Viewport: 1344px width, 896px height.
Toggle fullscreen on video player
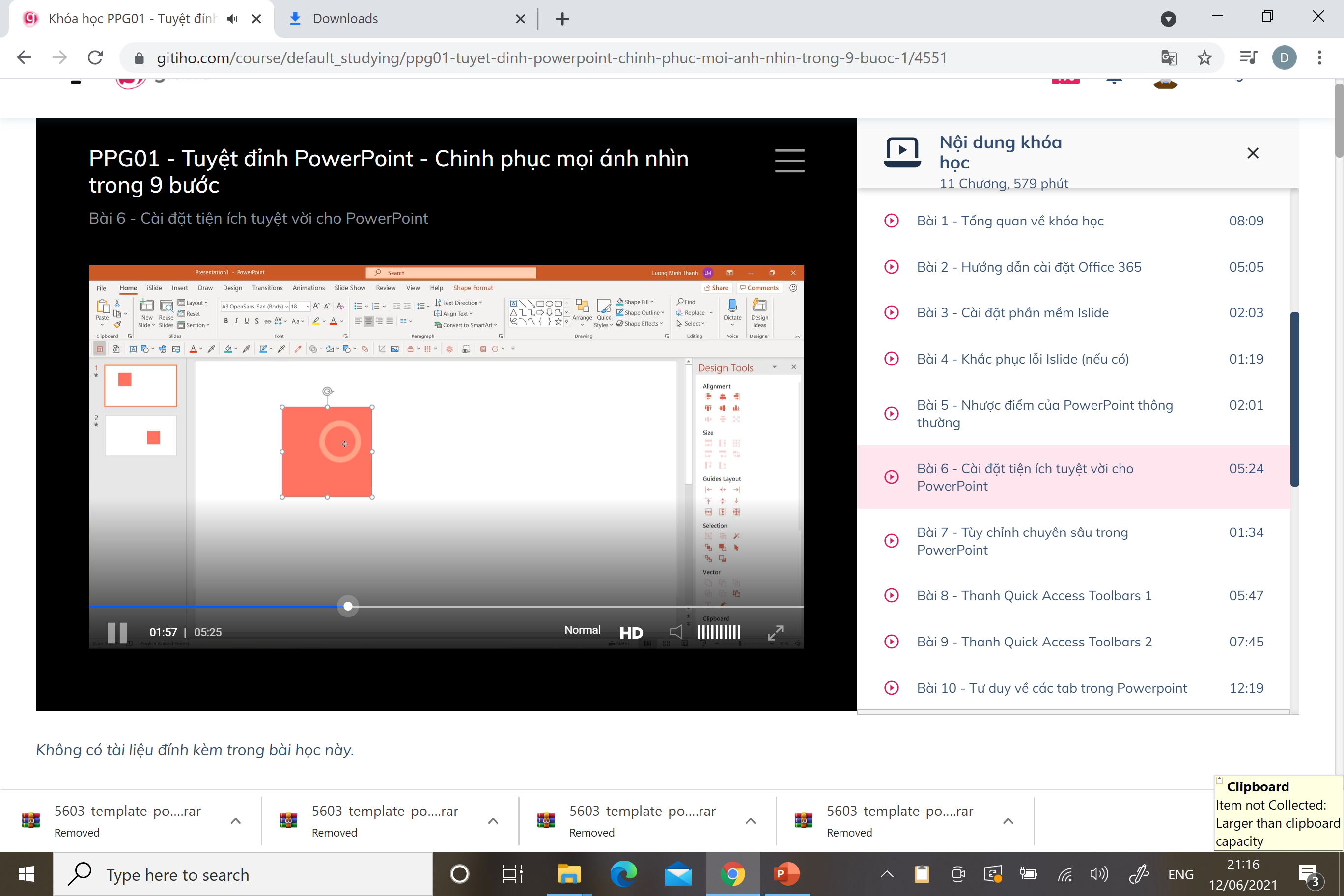(x=776, y=632)
